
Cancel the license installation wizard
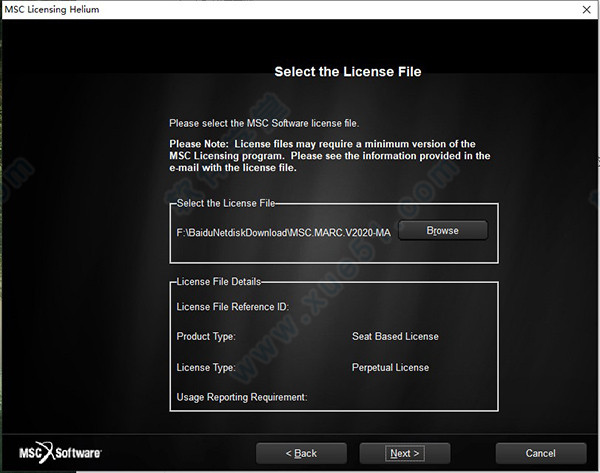[x=540, y=453]
